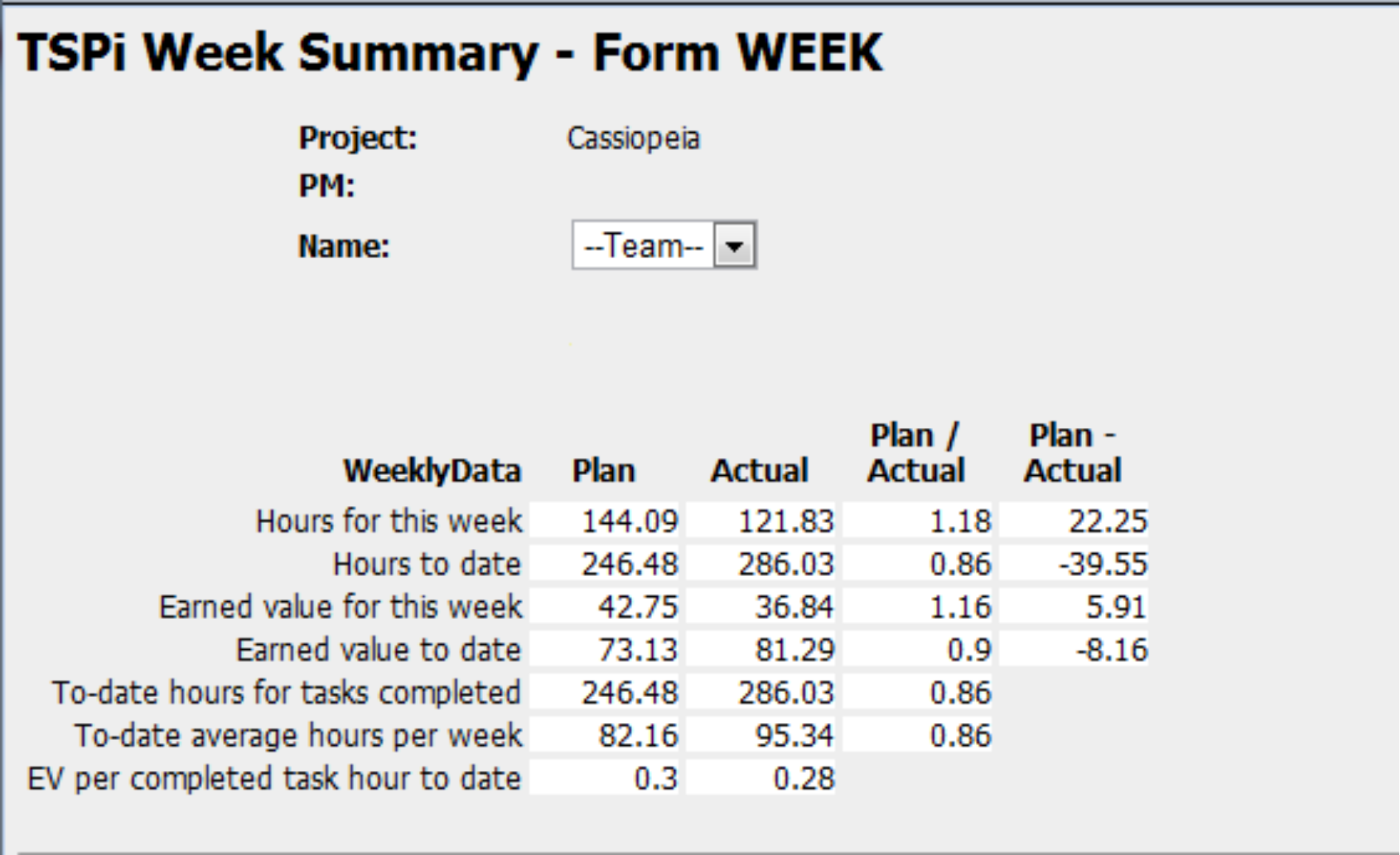Open the Name dropdown arrow
The image size is (1400, 855).
point(735,246)
